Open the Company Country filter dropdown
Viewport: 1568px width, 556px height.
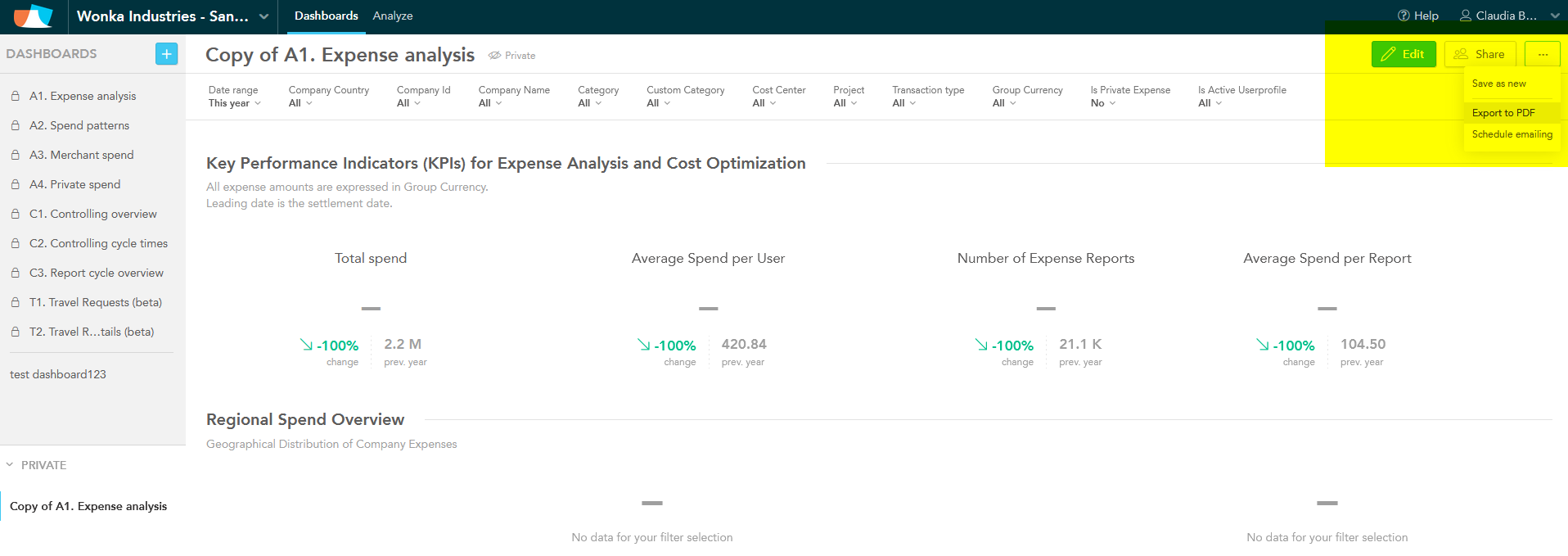coord(300,103)
